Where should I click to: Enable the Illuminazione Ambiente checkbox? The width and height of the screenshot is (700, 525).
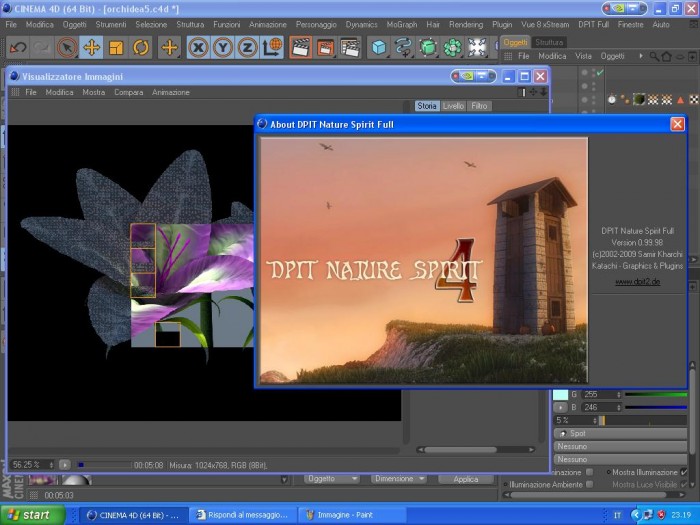pyautogui.click(x=590, y=484)
